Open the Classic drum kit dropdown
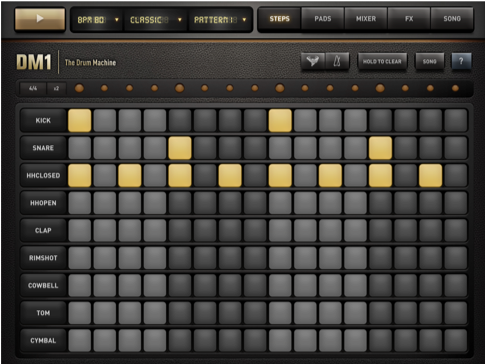This screenshot has height=364, width=485. pyautogui.click(x=155, y=20)
